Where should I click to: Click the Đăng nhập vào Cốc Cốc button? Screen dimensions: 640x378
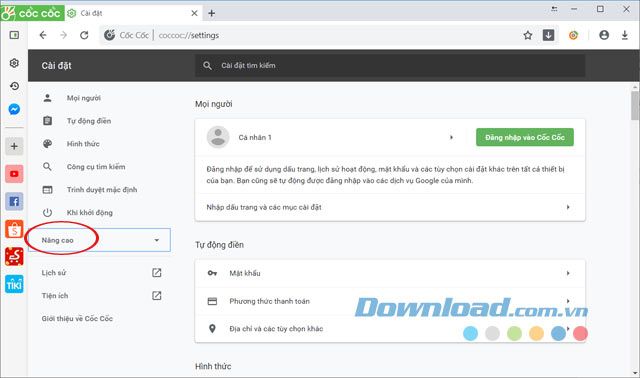click(x=524, y=137)
